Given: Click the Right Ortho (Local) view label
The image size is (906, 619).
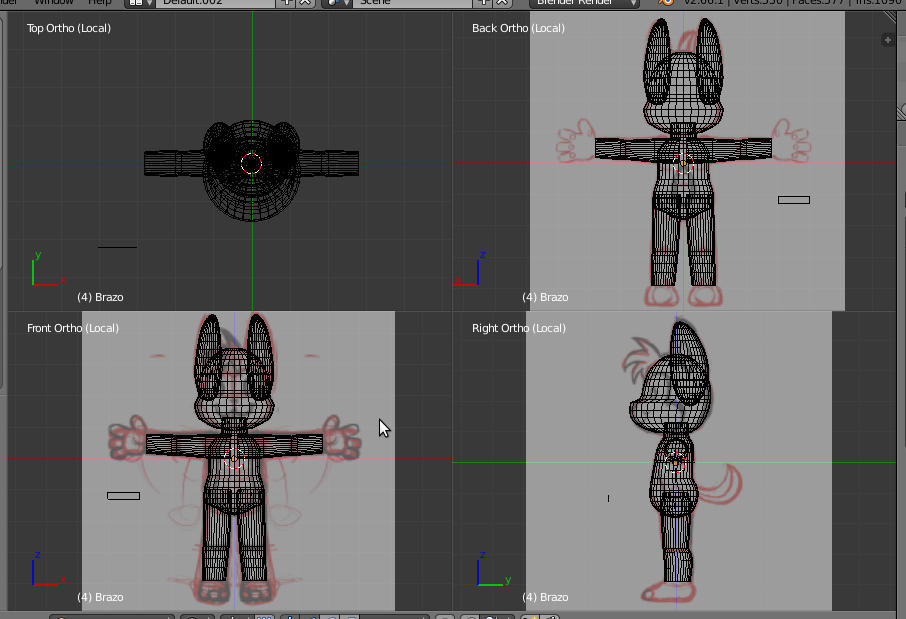Looking at the screenshot, I should (519, 328).
